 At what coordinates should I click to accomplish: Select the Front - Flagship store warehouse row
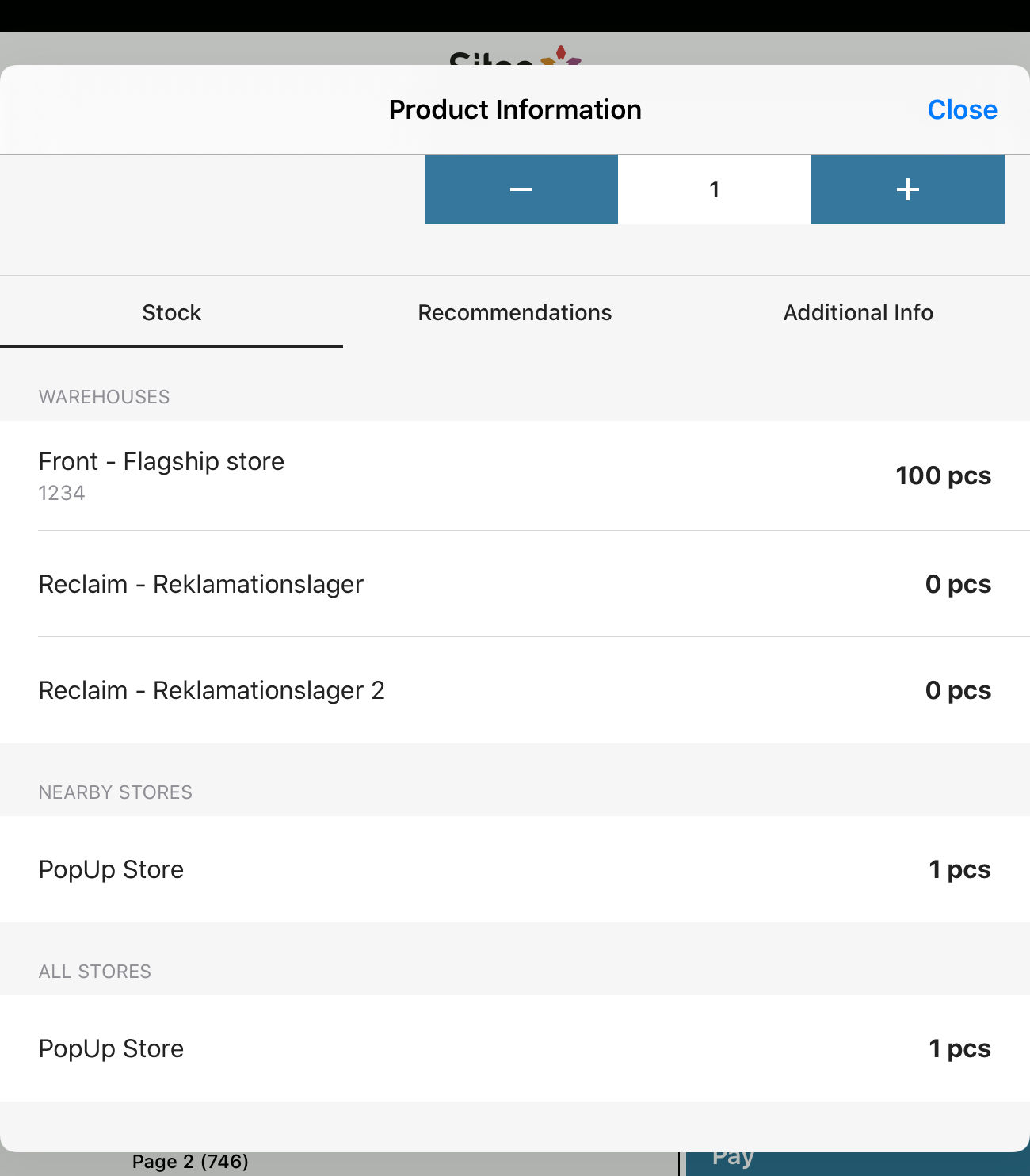coord(515,475)
